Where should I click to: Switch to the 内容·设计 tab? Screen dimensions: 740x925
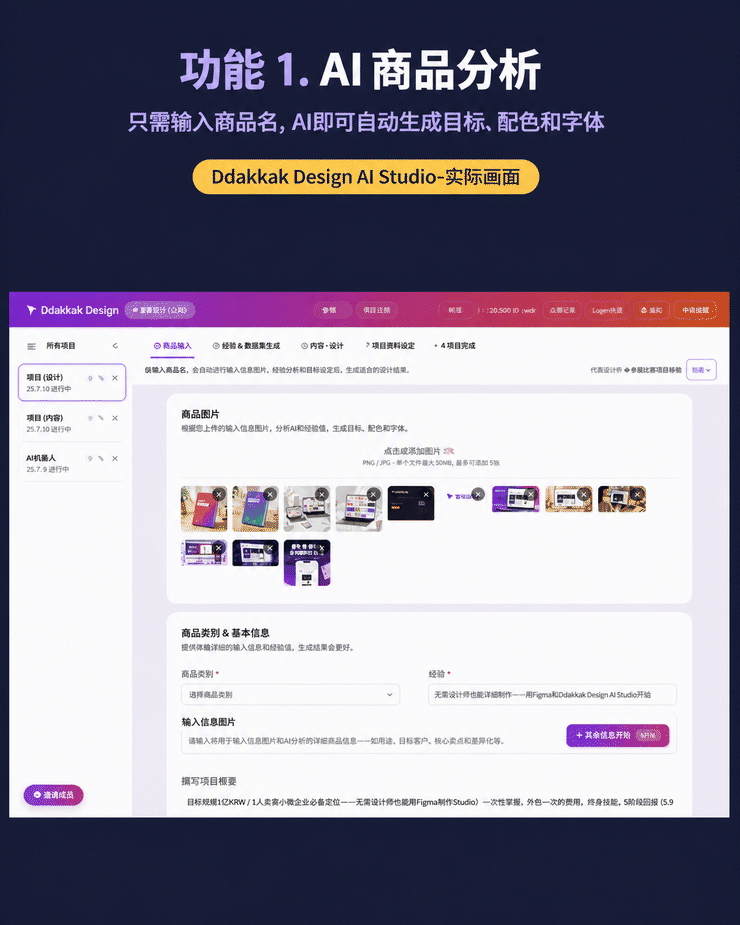coord(322,346)
